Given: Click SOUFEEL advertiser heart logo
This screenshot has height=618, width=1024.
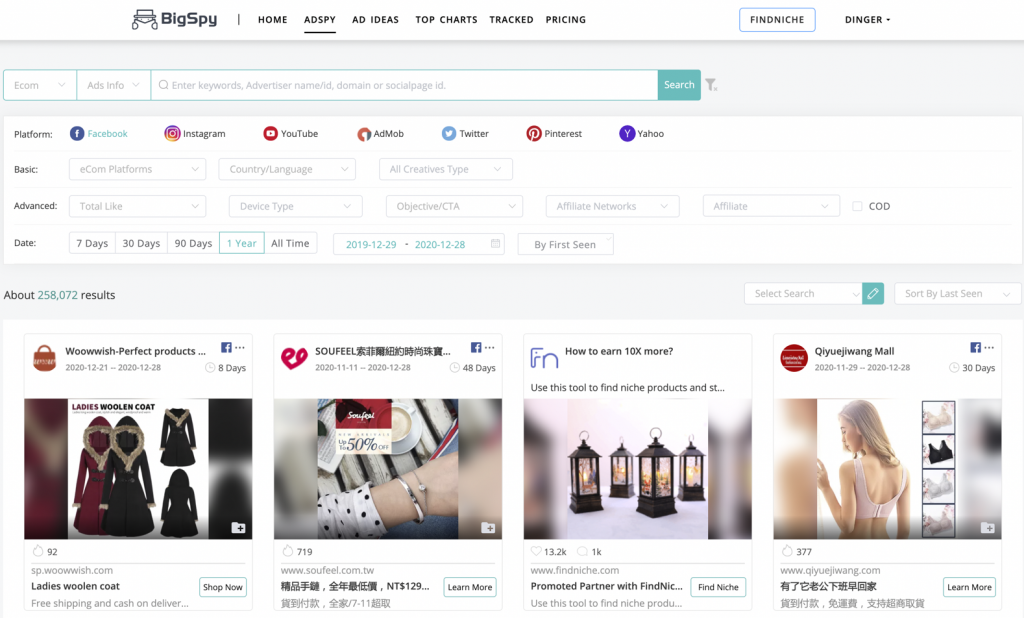Looking at the screenshot, I should 294,358.
